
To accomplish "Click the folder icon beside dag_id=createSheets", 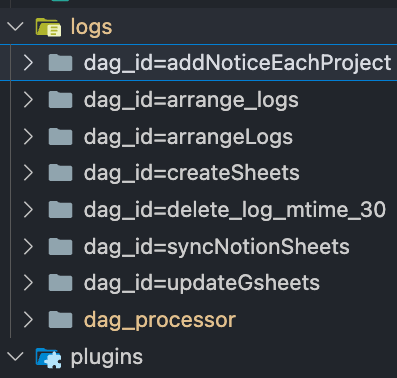I will 60,173.
